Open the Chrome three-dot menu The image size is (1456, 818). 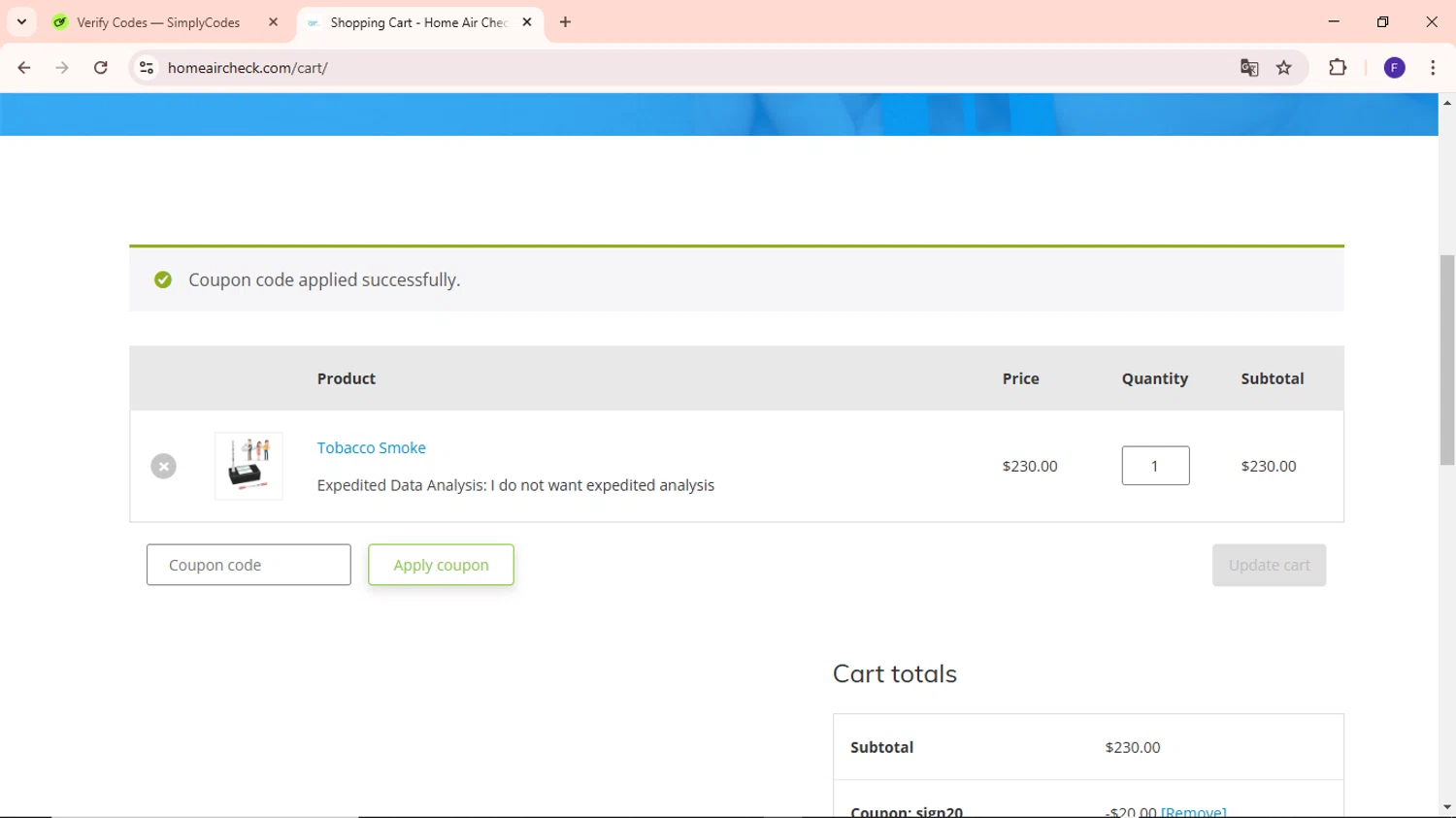1433,68
